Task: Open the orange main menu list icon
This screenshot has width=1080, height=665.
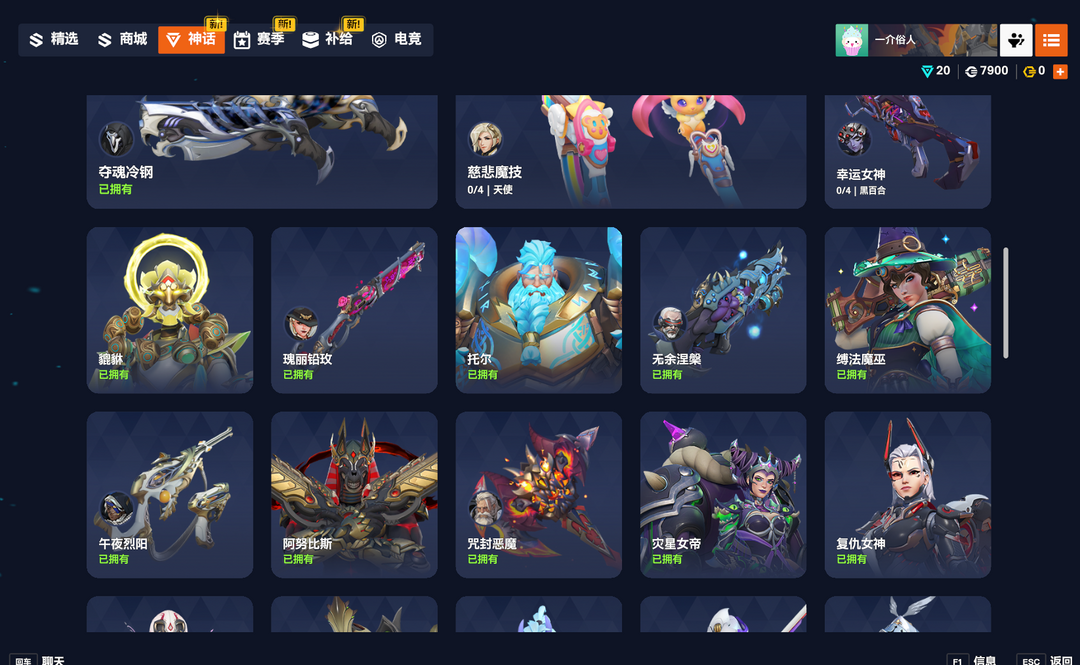Action: click(1050, 40)
